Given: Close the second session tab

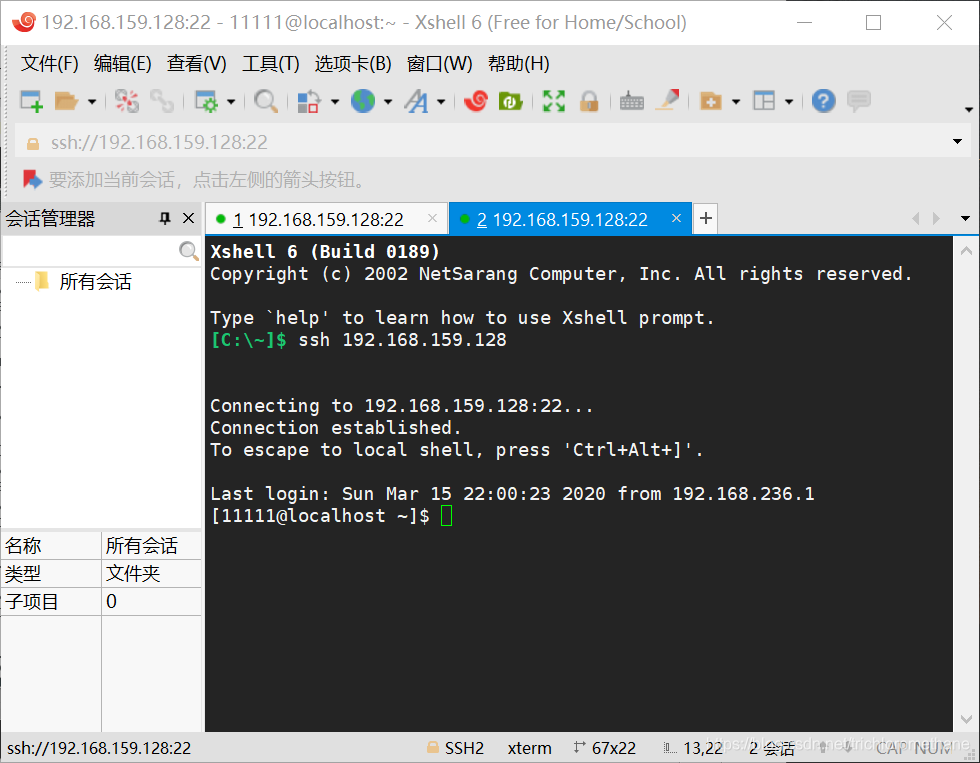Looking at the screenshot, I should click(x=676, y=218).
